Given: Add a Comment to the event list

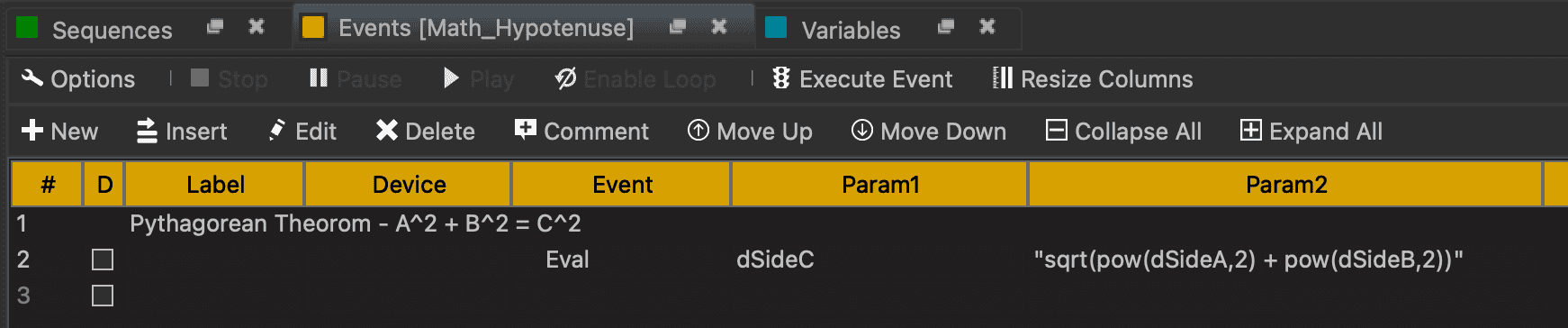Looking at the screenshot, I should pos(581,132).
